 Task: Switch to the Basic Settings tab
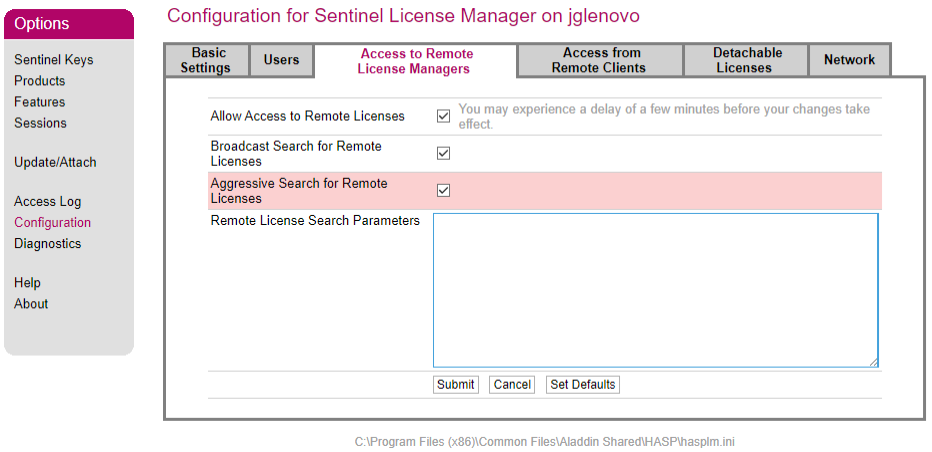pos(206,60)
